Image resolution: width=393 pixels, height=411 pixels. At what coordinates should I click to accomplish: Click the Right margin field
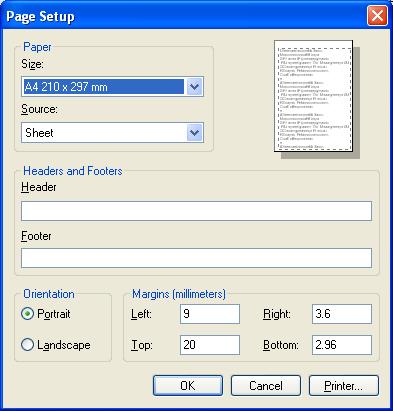[342, 314]
